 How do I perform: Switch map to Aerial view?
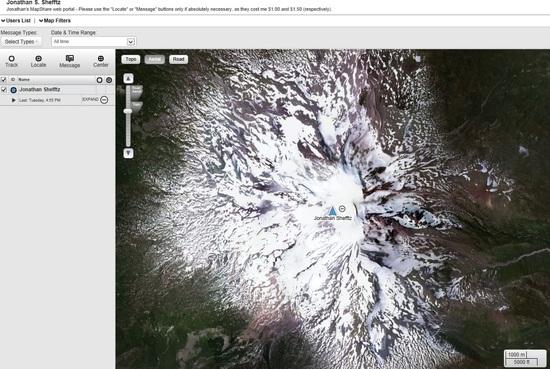[155, 59]
